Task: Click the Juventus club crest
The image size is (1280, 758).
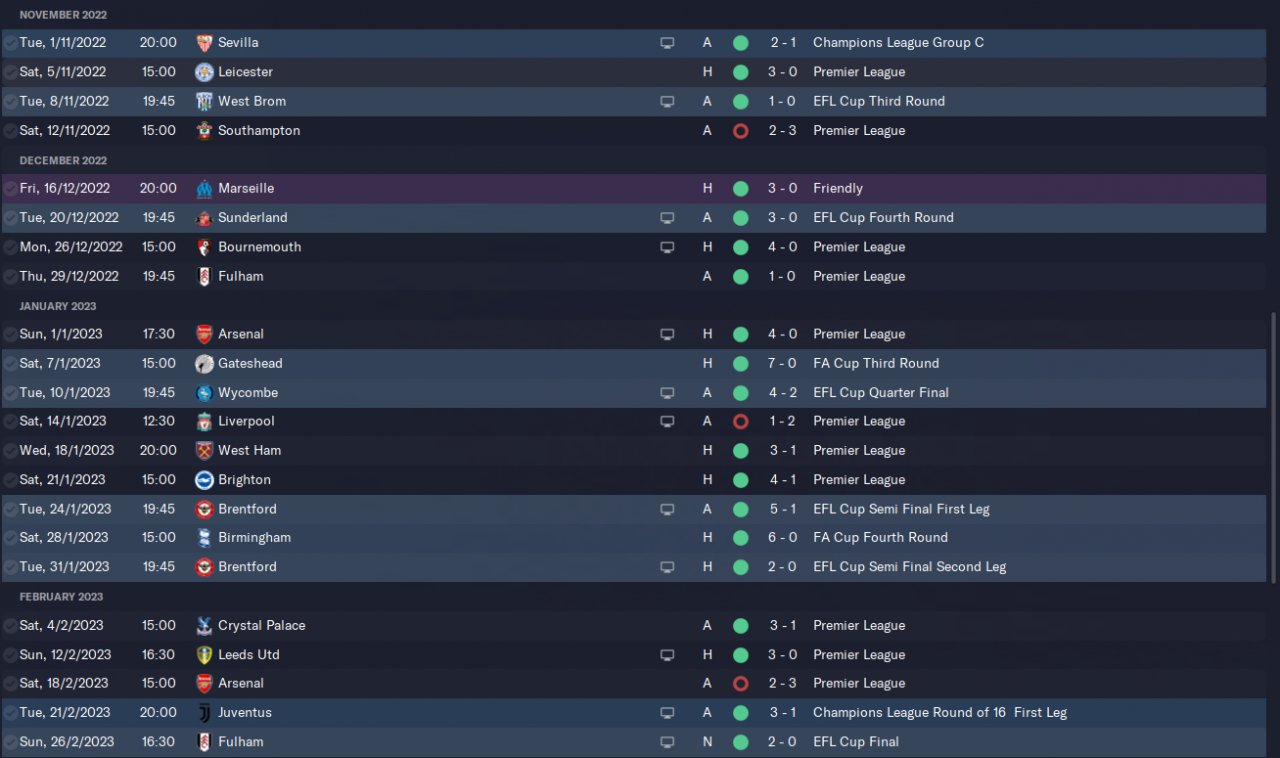Action: [x=204, y=713]
